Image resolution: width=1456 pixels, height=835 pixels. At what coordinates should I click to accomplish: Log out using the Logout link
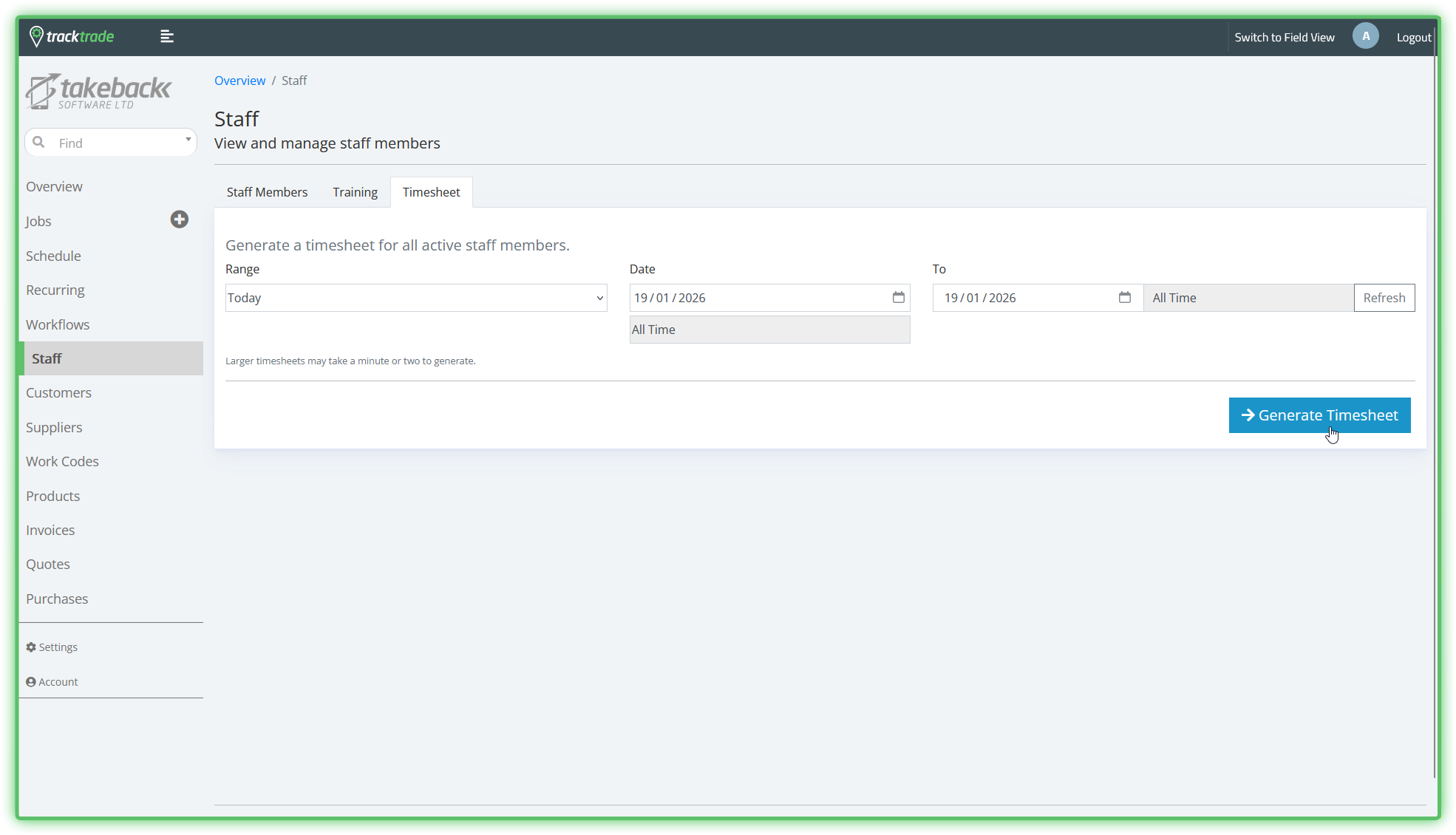tap(1413, 37)
